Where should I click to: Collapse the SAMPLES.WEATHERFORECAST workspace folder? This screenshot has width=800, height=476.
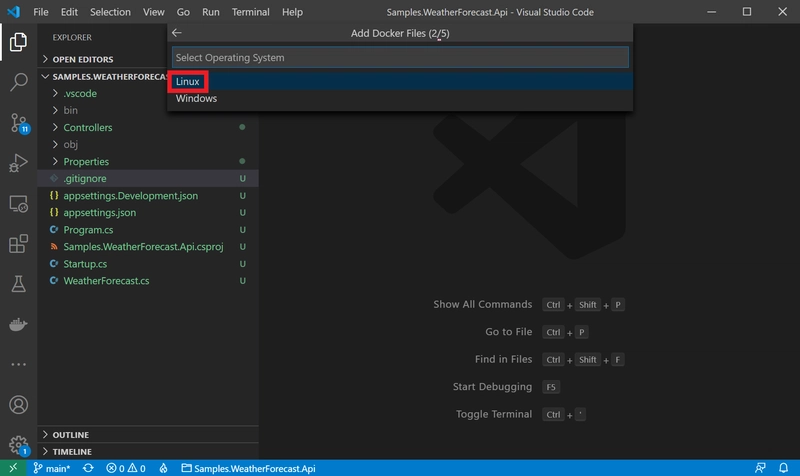pyautogui.click(x=105, y=77)
